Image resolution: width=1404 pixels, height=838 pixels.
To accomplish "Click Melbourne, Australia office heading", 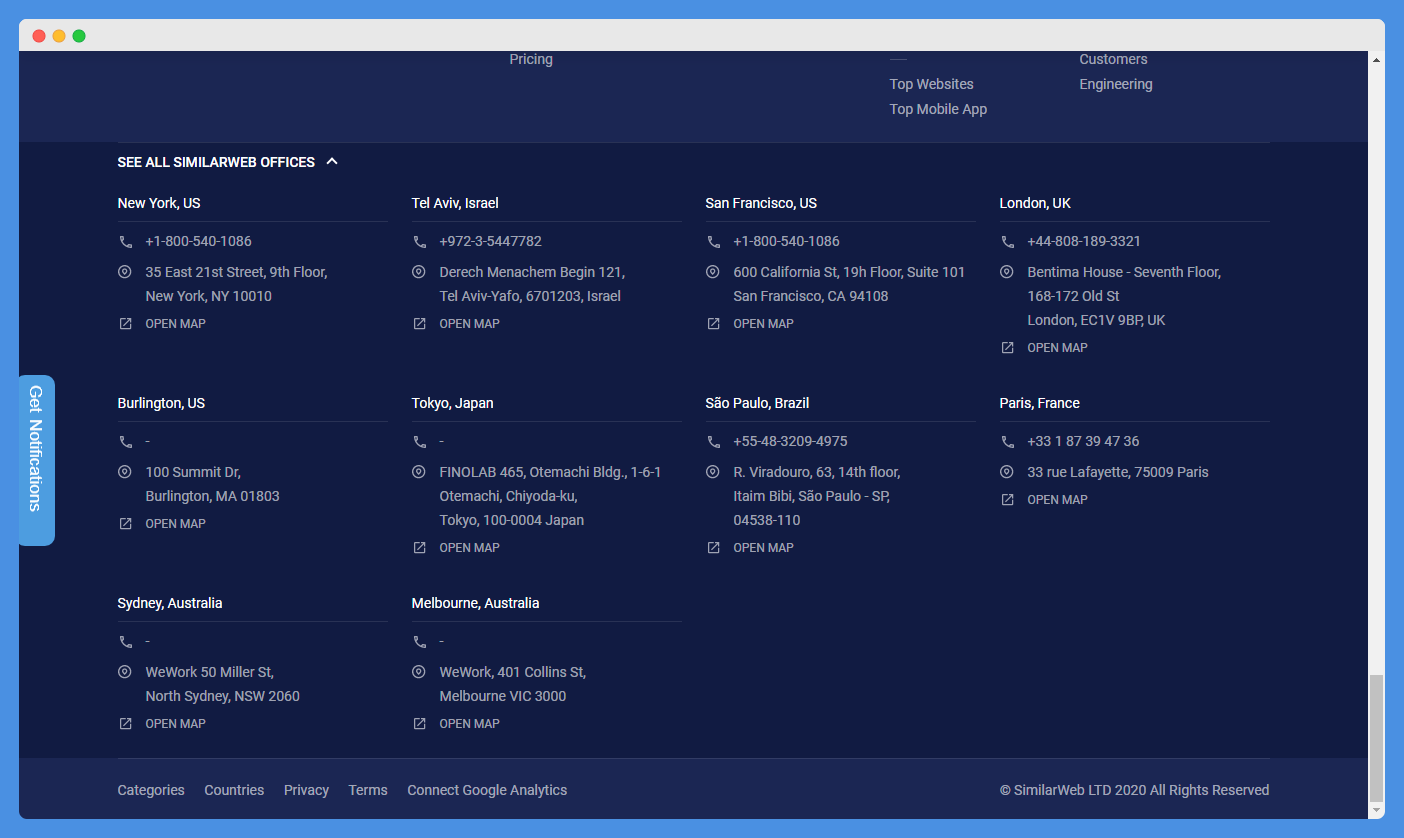I will (x=475, y=603).
